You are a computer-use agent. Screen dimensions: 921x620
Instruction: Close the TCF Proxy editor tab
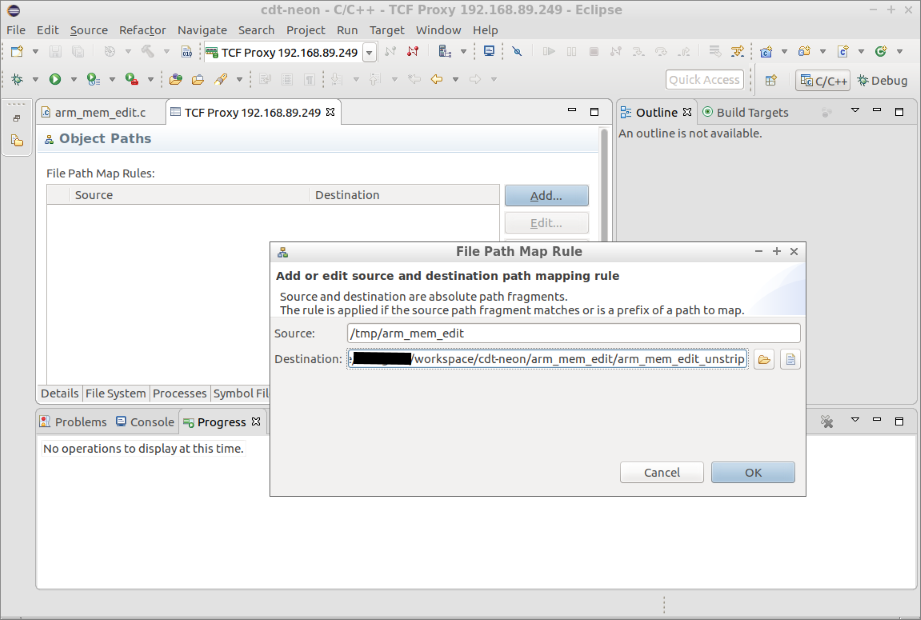330,112
